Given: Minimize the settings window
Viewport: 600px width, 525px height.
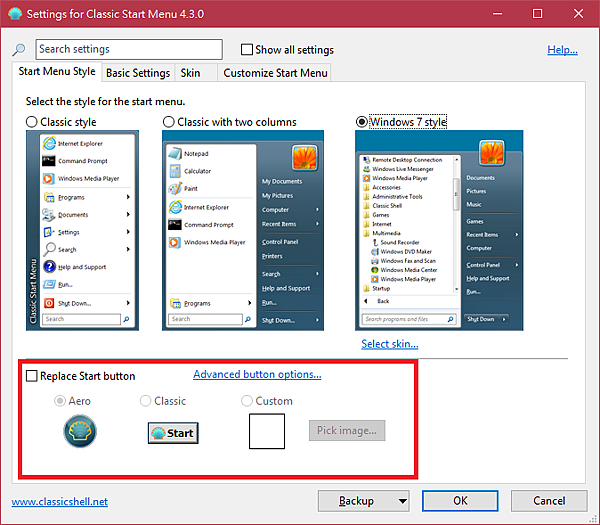Looking at the screenshot, I should (x=497, y=14).
